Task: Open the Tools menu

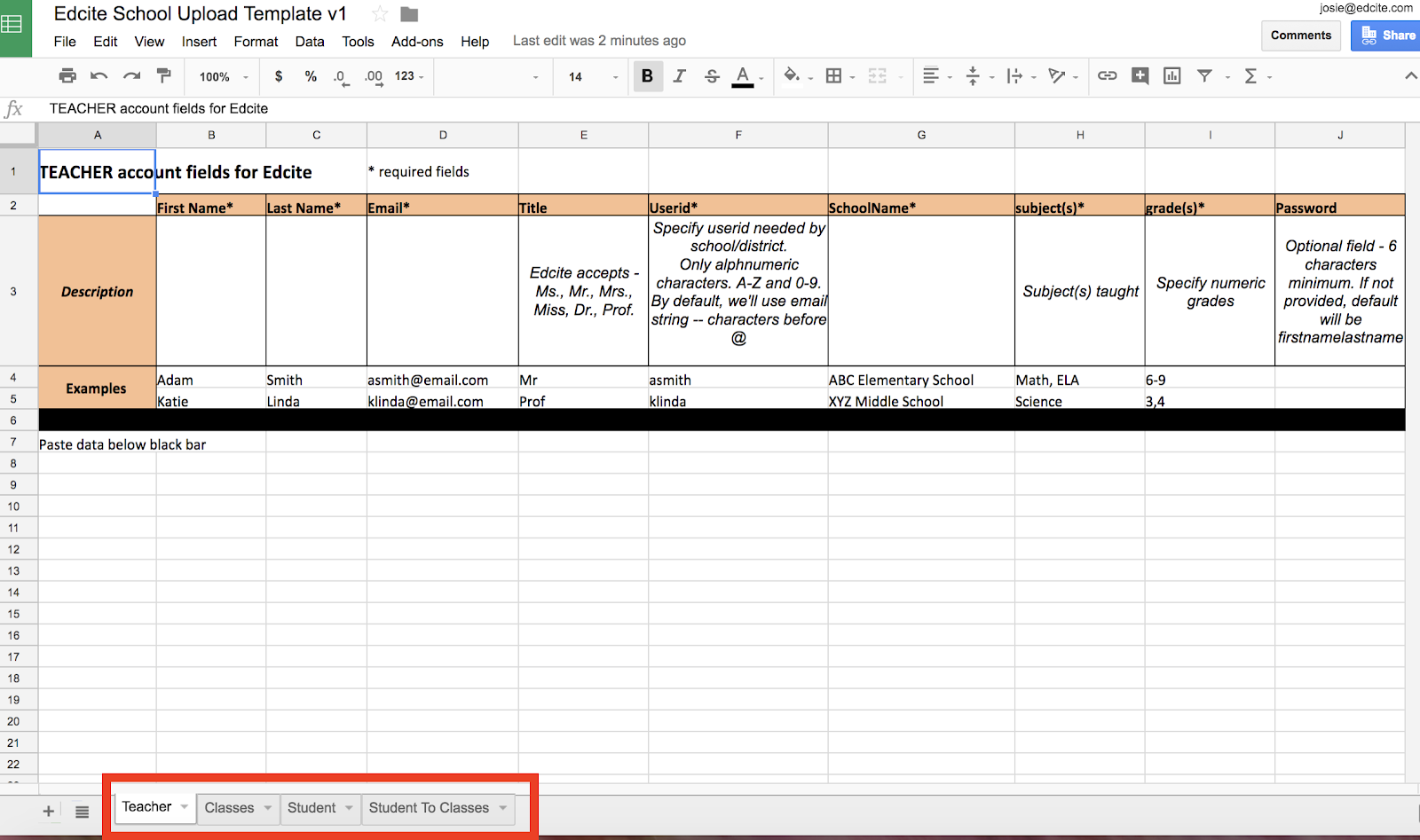Action: tap(358, 42)
